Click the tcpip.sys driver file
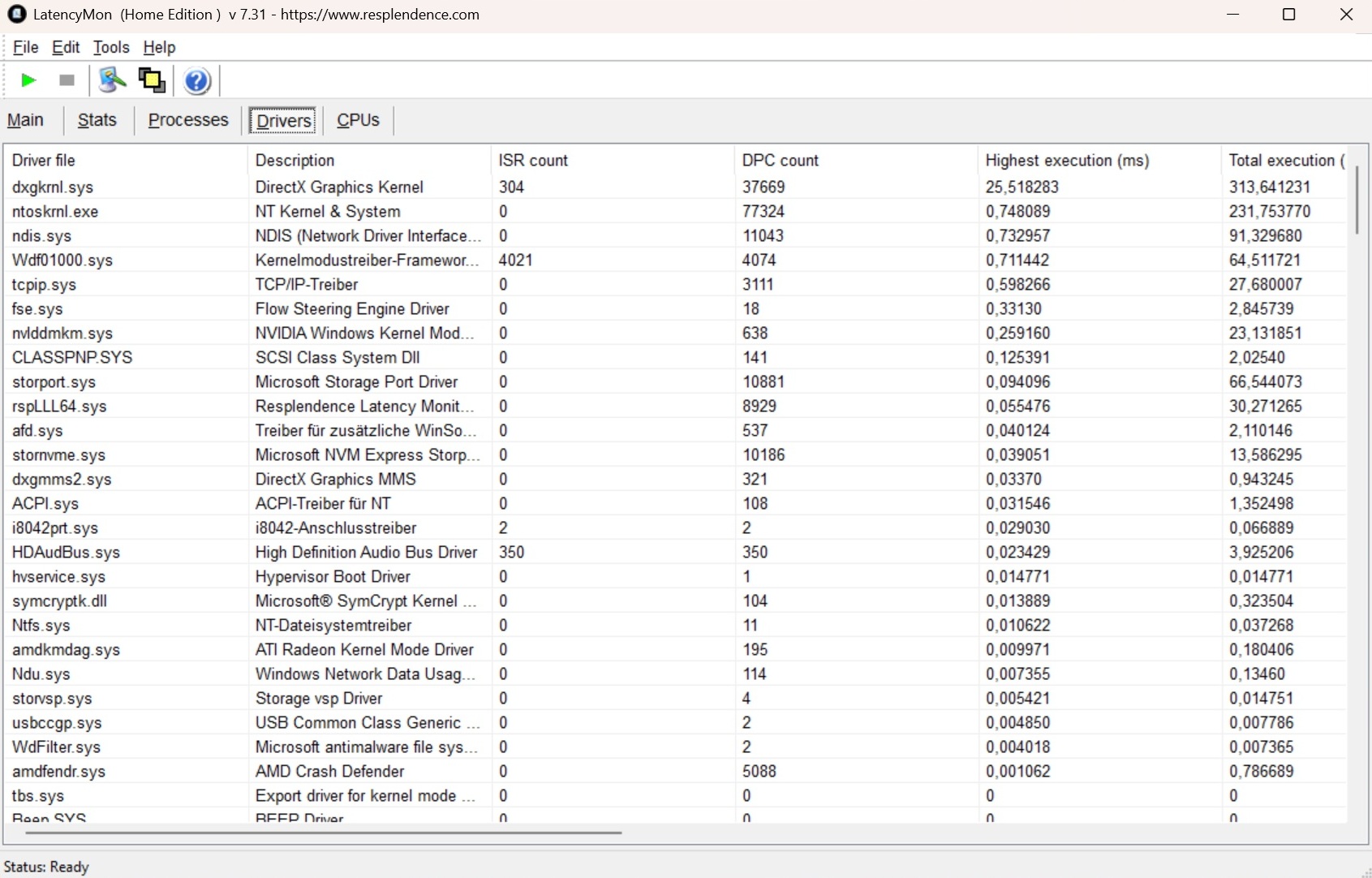The width and height of the screenshot is (1372, 878). click(44, 285)
